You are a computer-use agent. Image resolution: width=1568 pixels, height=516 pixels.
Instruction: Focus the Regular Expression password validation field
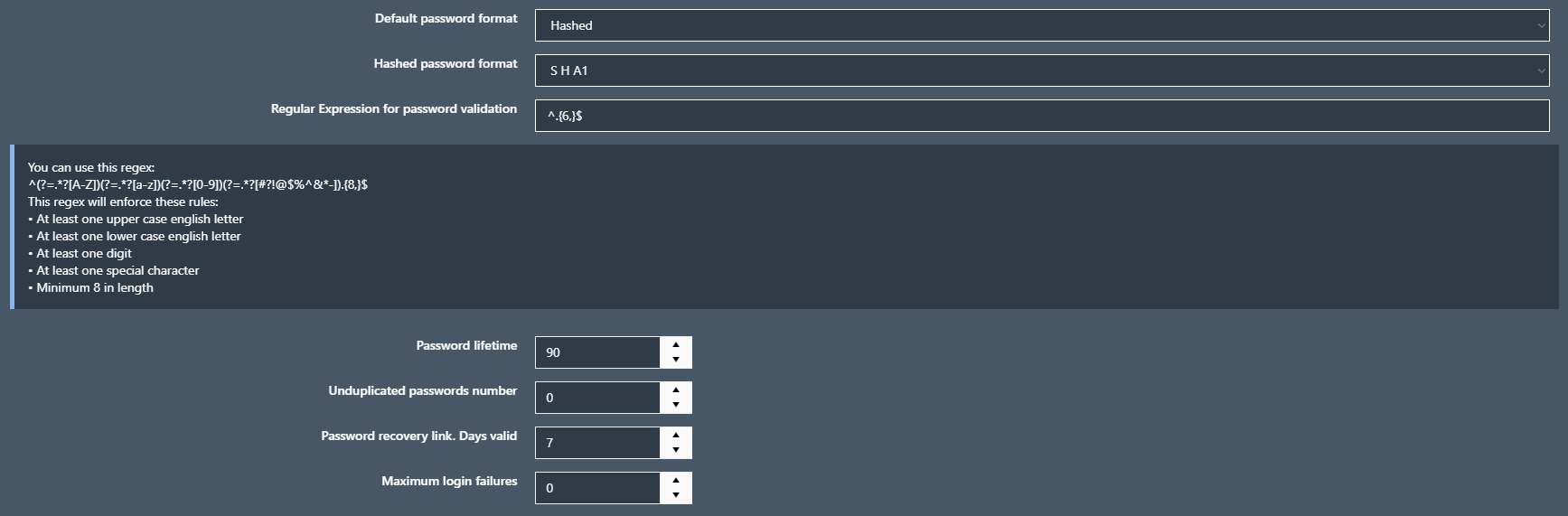1042,116
